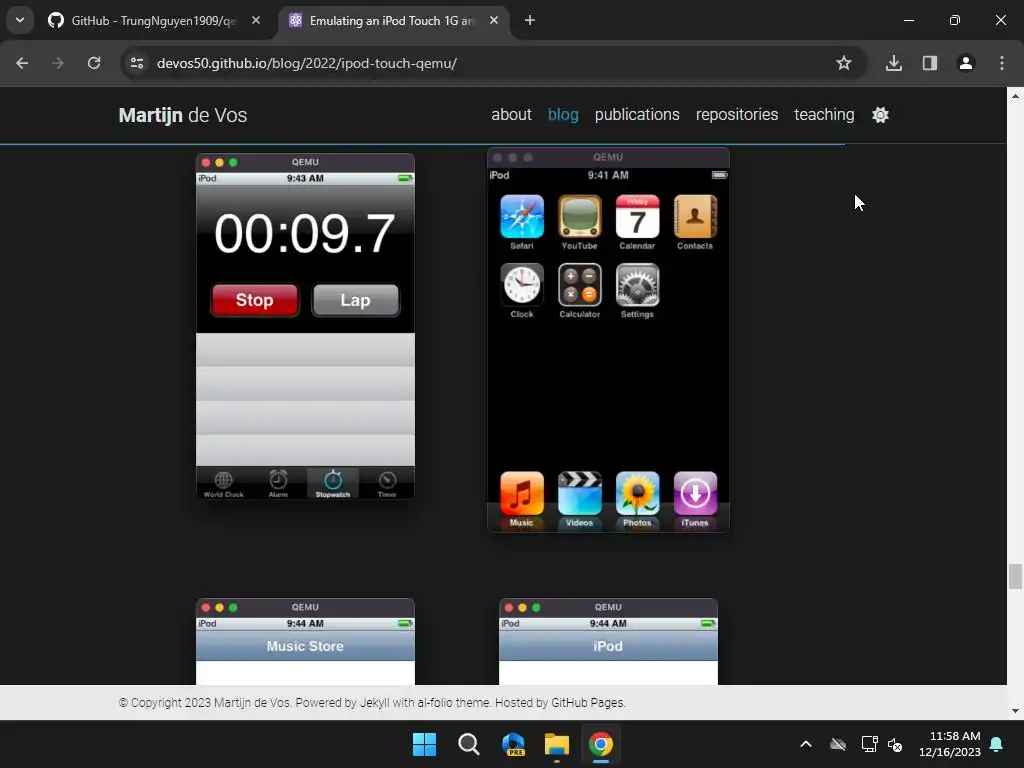
Task: Click the iPod title screenshot image
Action: [x=608, y=642]
